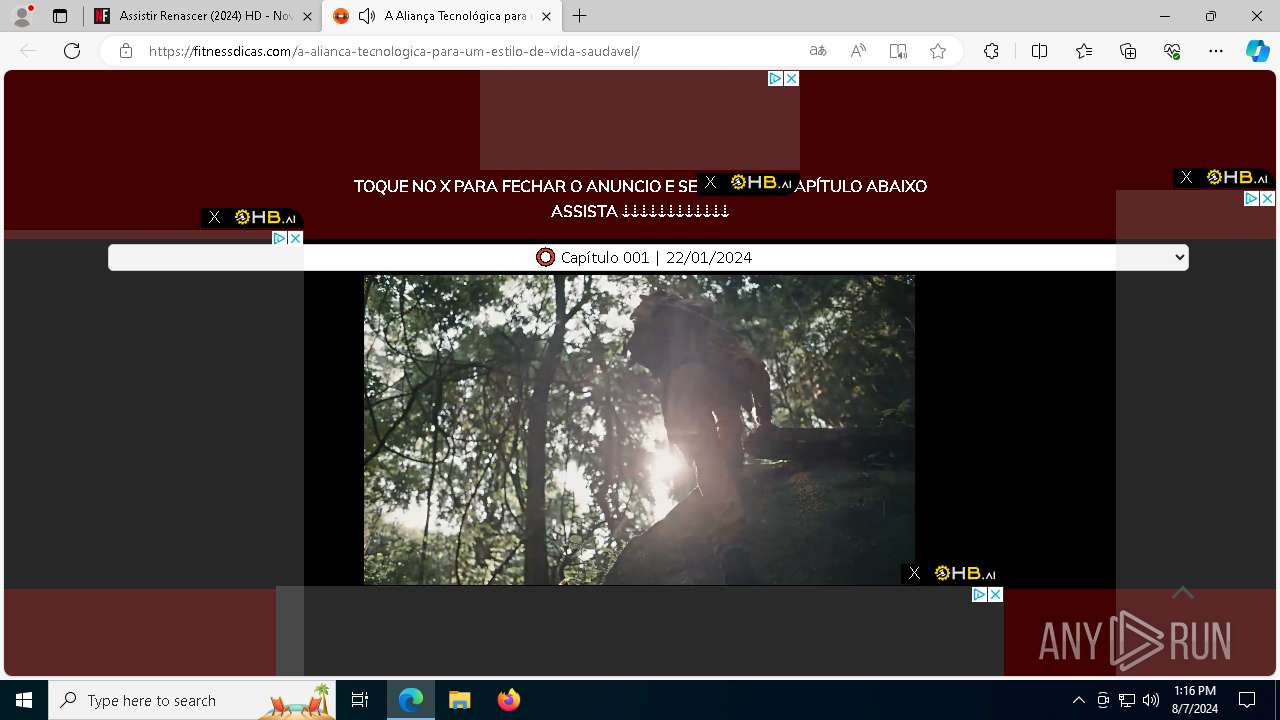The image size is (1280, 720).
Task: Dismiss the HB.AI overlay below the video
Action: point(914,573)
